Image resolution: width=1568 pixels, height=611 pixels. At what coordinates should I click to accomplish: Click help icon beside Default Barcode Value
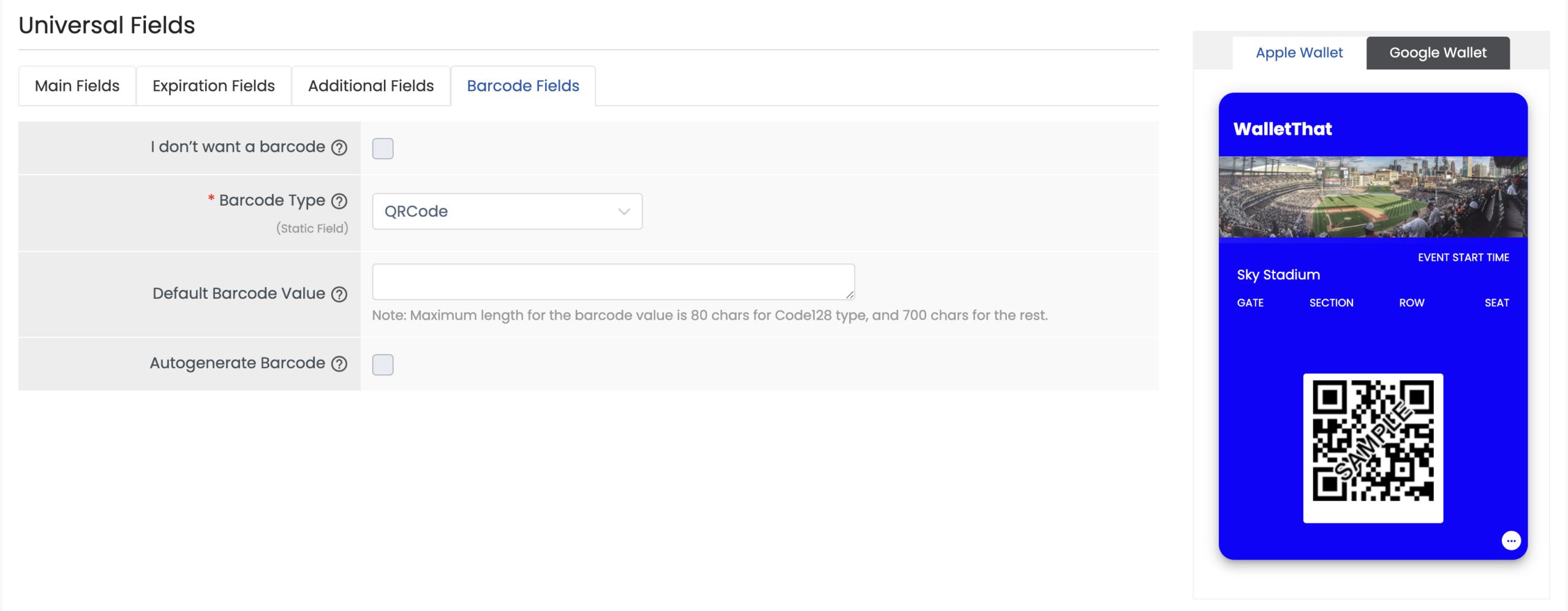click(x=339, y=294)
